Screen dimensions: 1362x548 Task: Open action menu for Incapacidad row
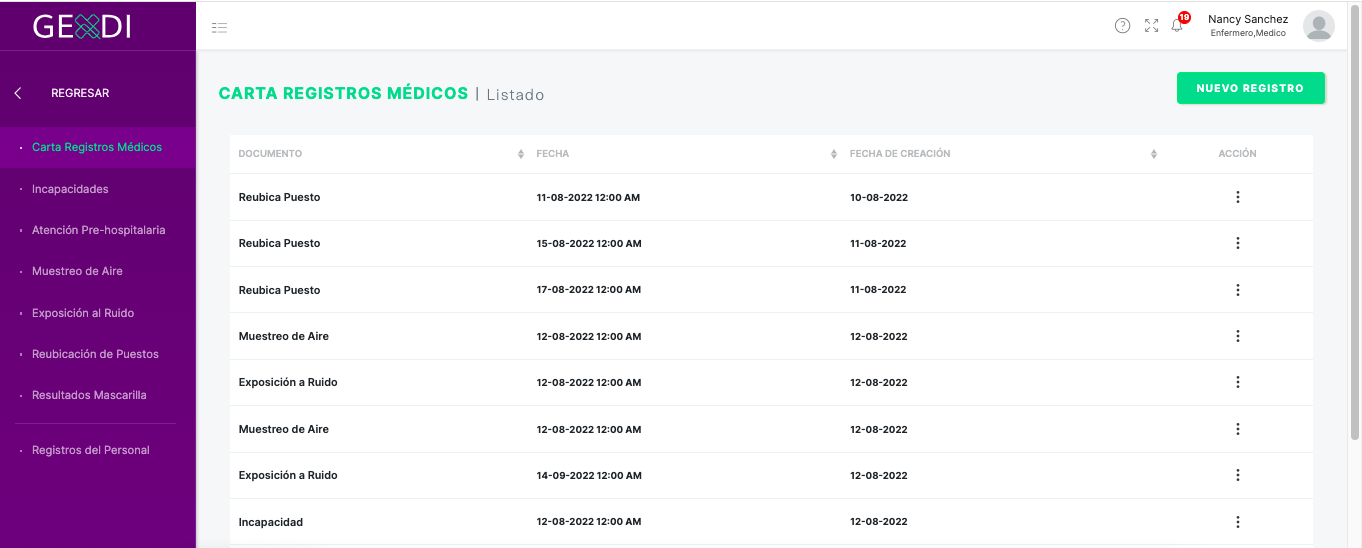(1237, 522)
